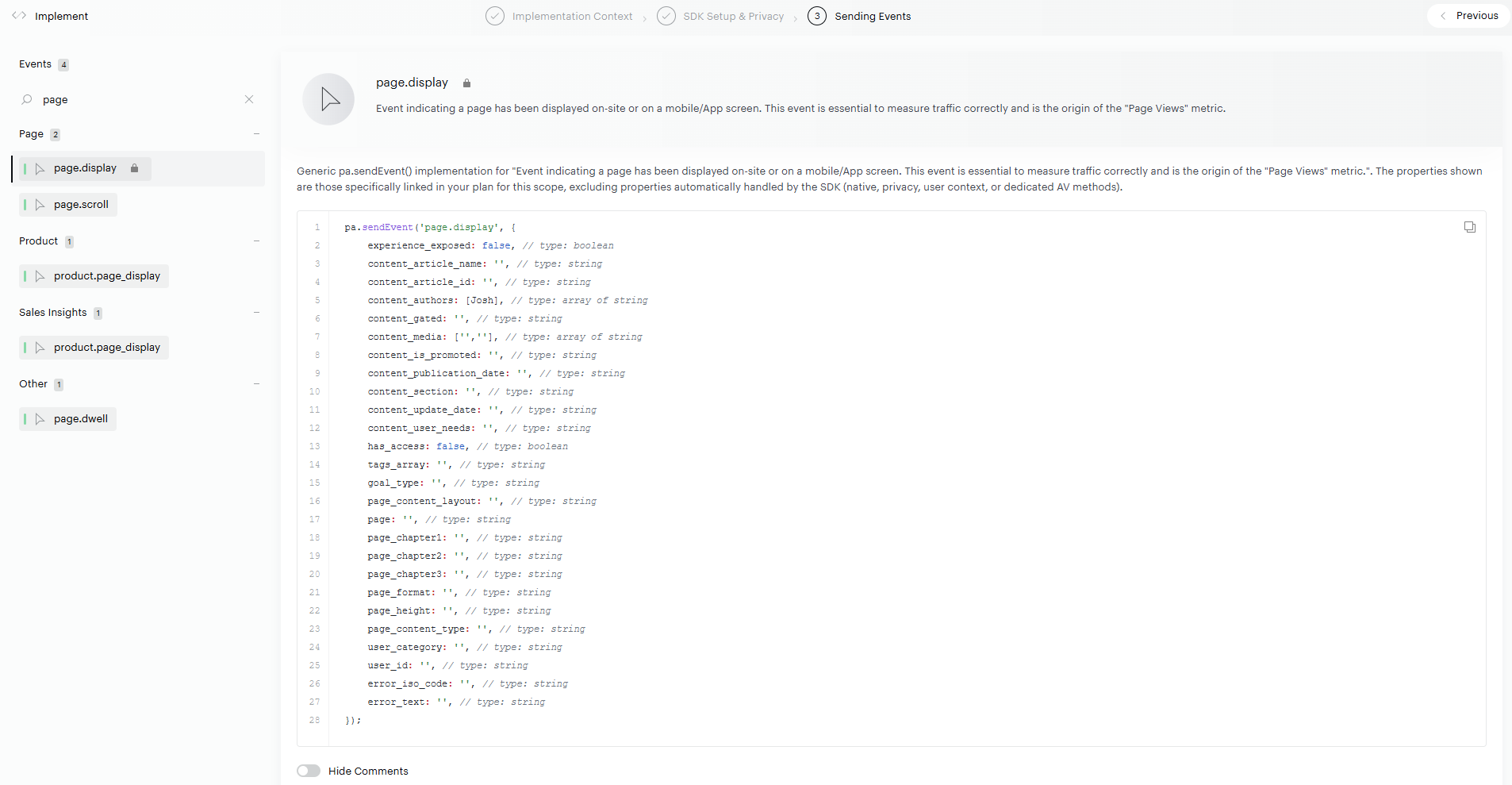Image resolution: width=1512 pixels, height=785 pixels.
Task: Click the Implement code brackets icon
Action: coord(19,16)
